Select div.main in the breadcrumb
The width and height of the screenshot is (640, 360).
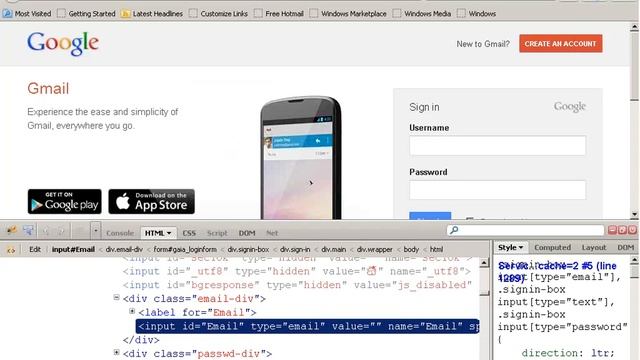point(333,249)
